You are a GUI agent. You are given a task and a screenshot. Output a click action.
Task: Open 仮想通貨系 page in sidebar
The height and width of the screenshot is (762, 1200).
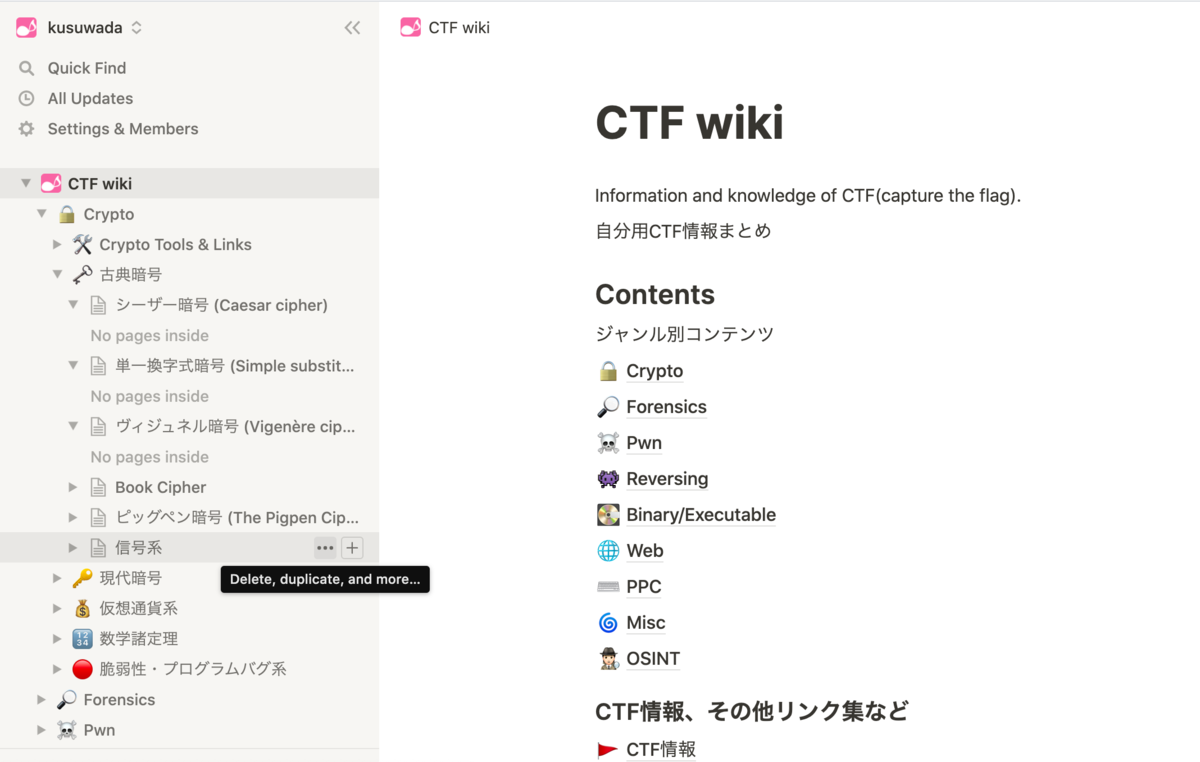139,608
